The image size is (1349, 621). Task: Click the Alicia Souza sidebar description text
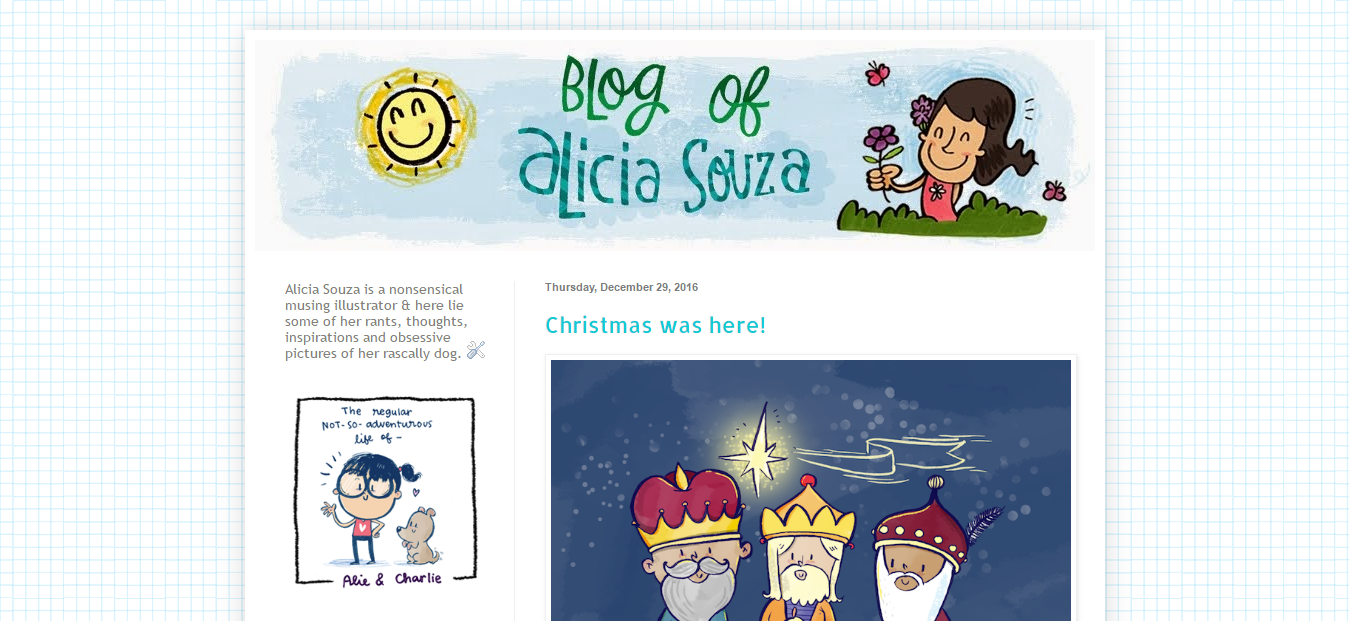coord(376,321)
